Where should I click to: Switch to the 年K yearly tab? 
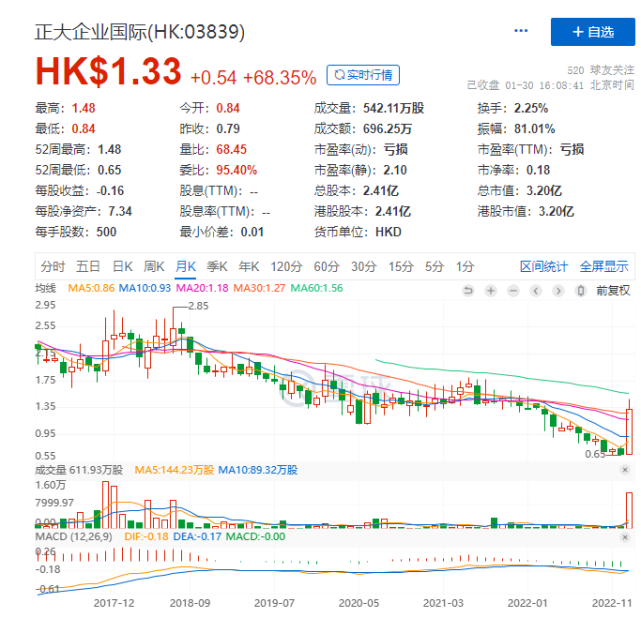pos(249,266)
